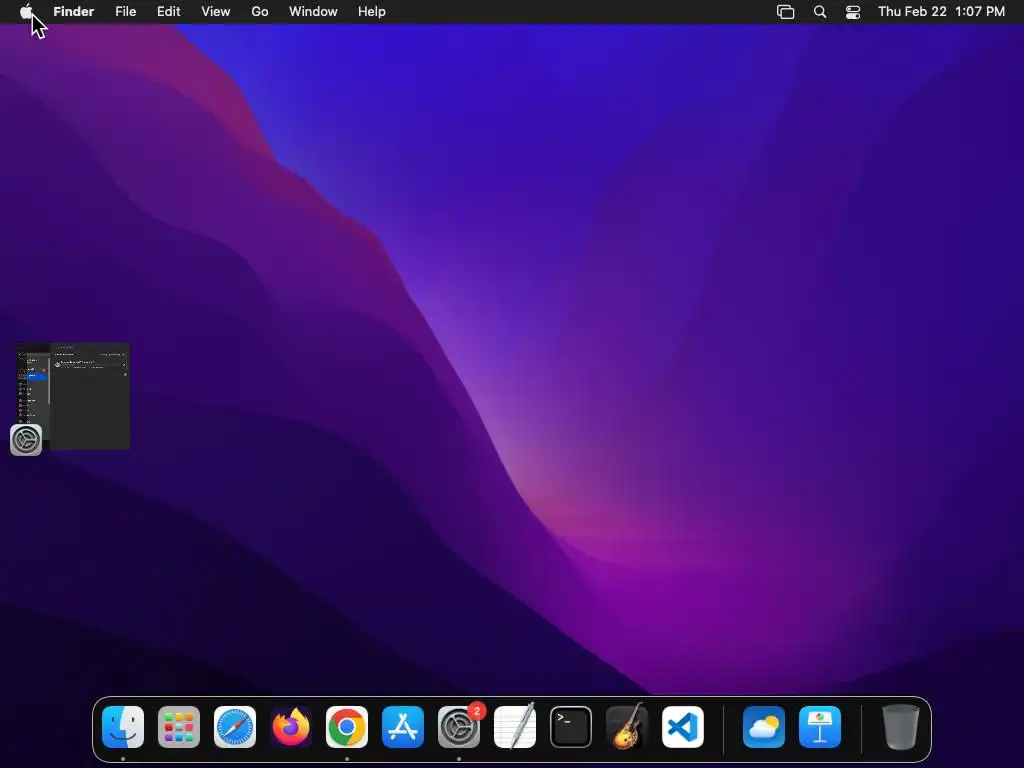The image size is (1024, 768).
Task: Launch Google Chrome from the Dock
Action: tap(347, 727)
